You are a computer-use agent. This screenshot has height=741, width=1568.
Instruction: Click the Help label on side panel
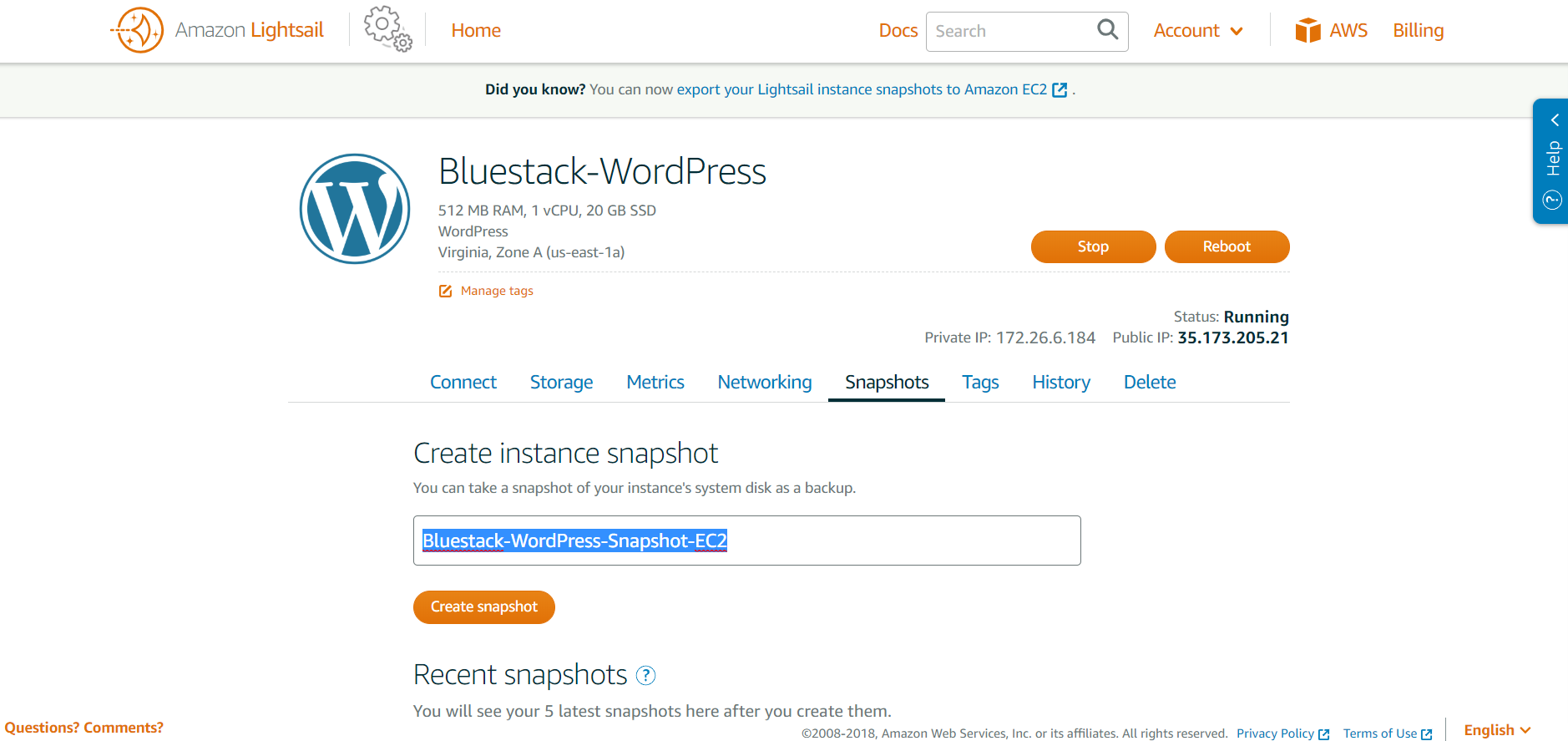[x=1554, y=158]
